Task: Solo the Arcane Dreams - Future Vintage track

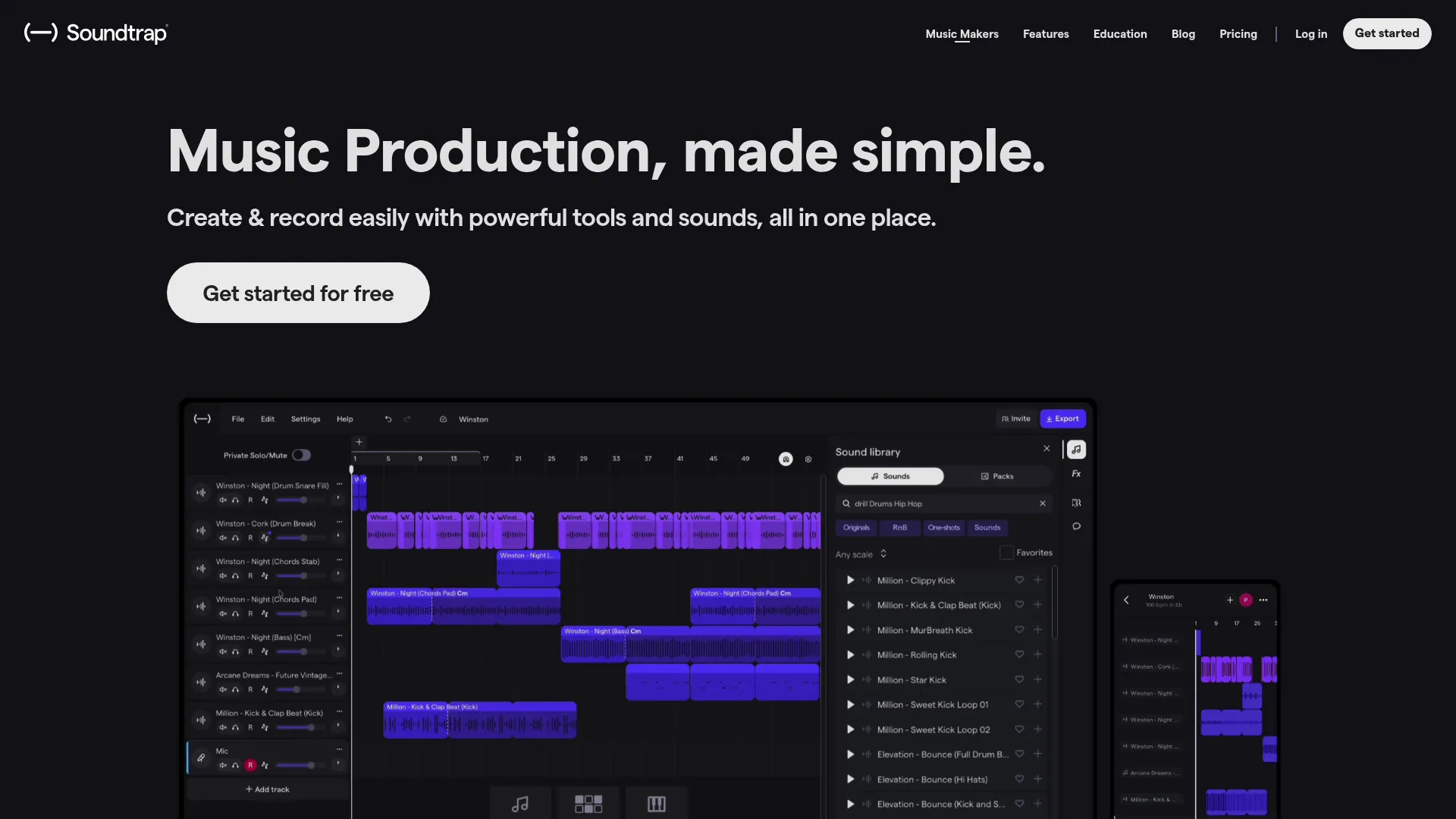Action: [236, 689]
